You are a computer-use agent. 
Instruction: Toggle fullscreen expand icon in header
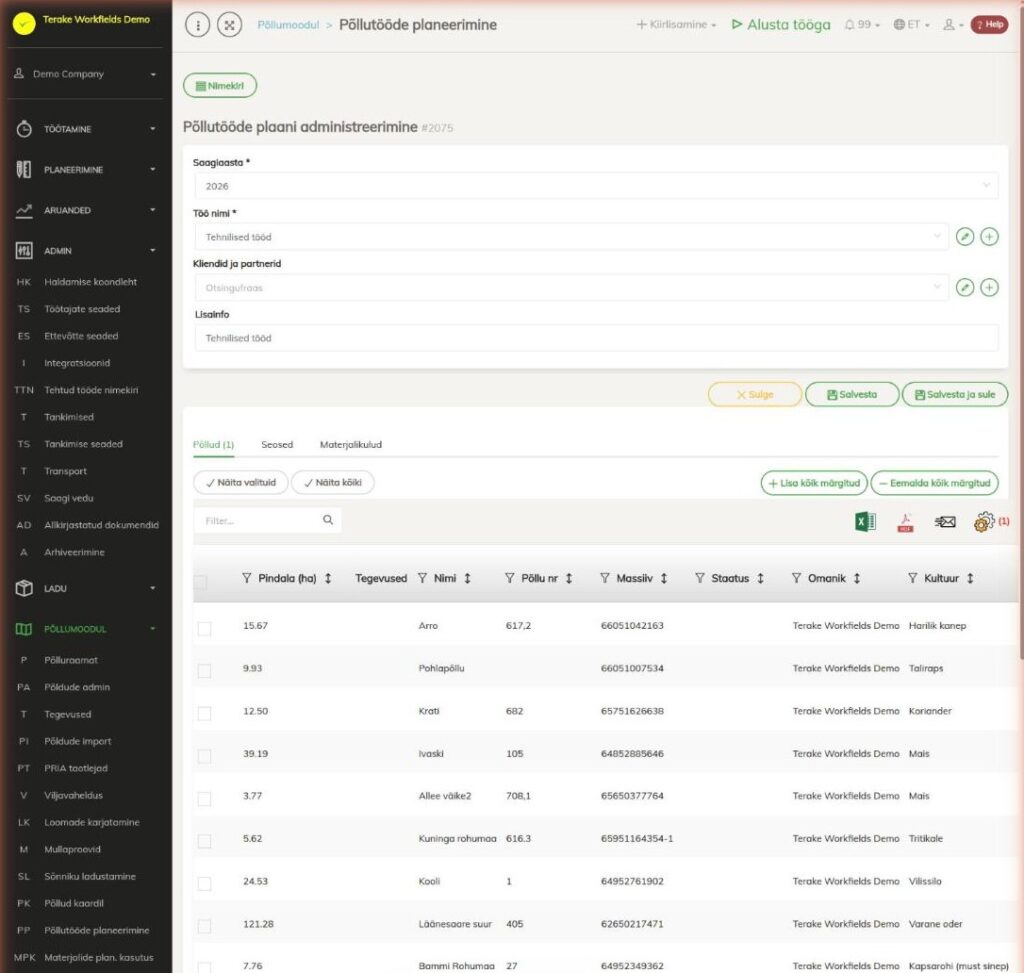[229, 25]
